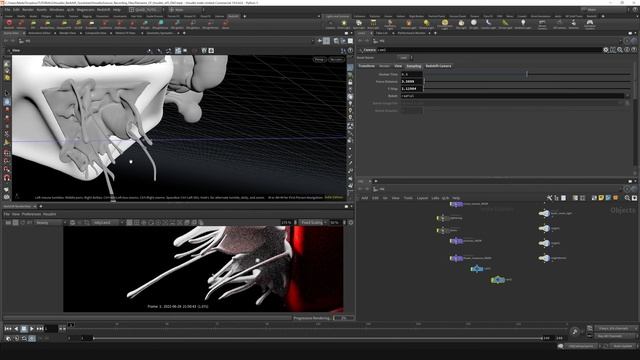This screenshot has width=640, height=360.
Task: Click the viewport display options icon on right toolbar
Action: click(350, 67)
